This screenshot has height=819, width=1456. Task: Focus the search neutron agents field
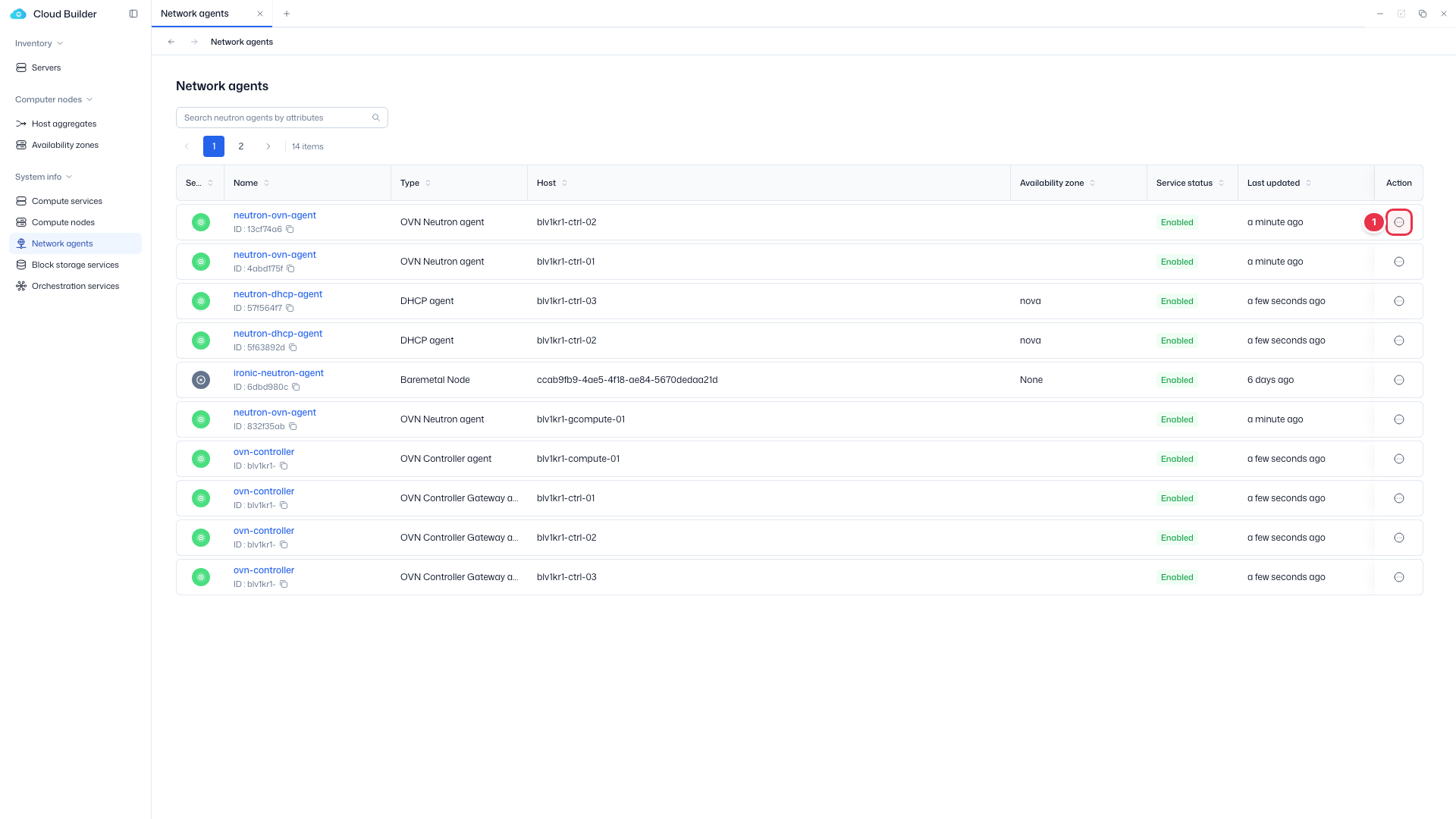(x=281, y=118)
